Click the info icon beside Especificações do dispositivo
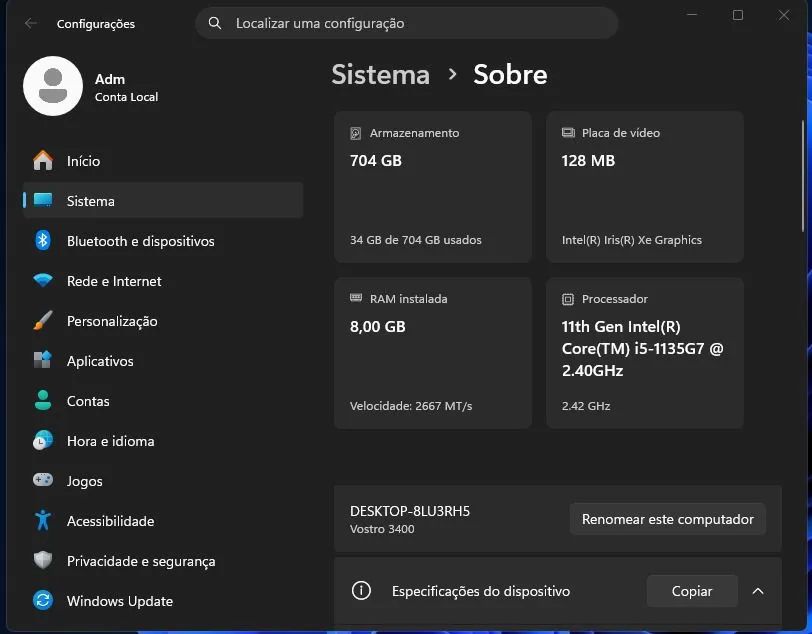Screen dimensions: 812x634 coord(361,590)
